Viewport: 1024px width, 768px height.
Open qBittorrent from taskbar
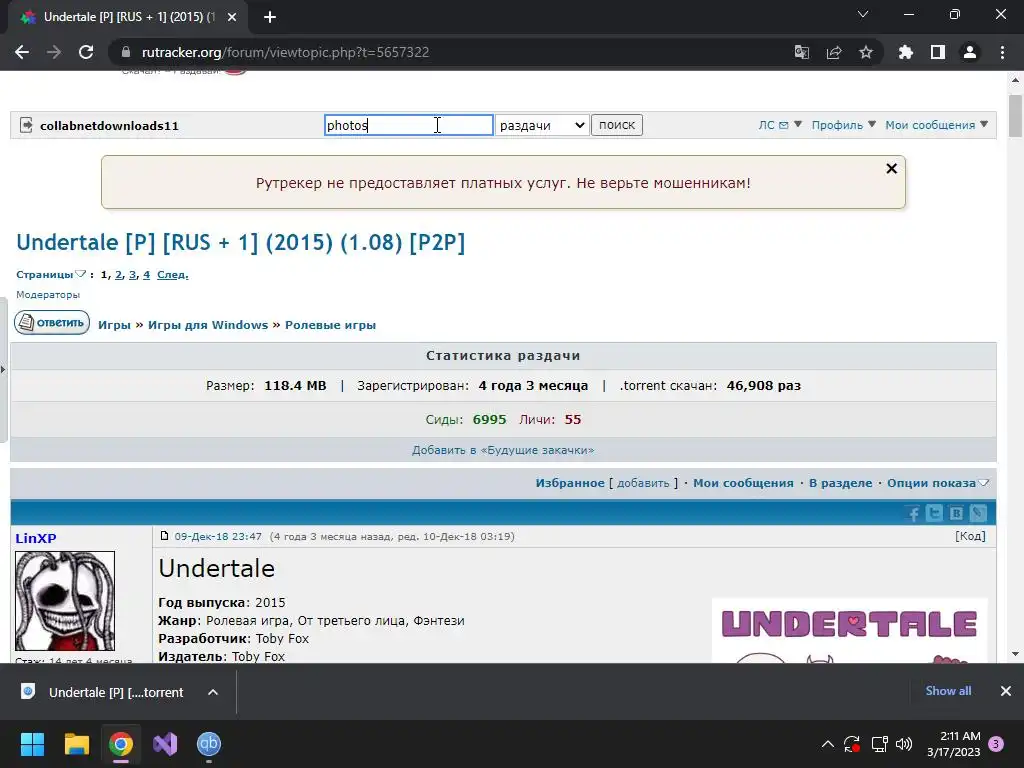[209, 744]
